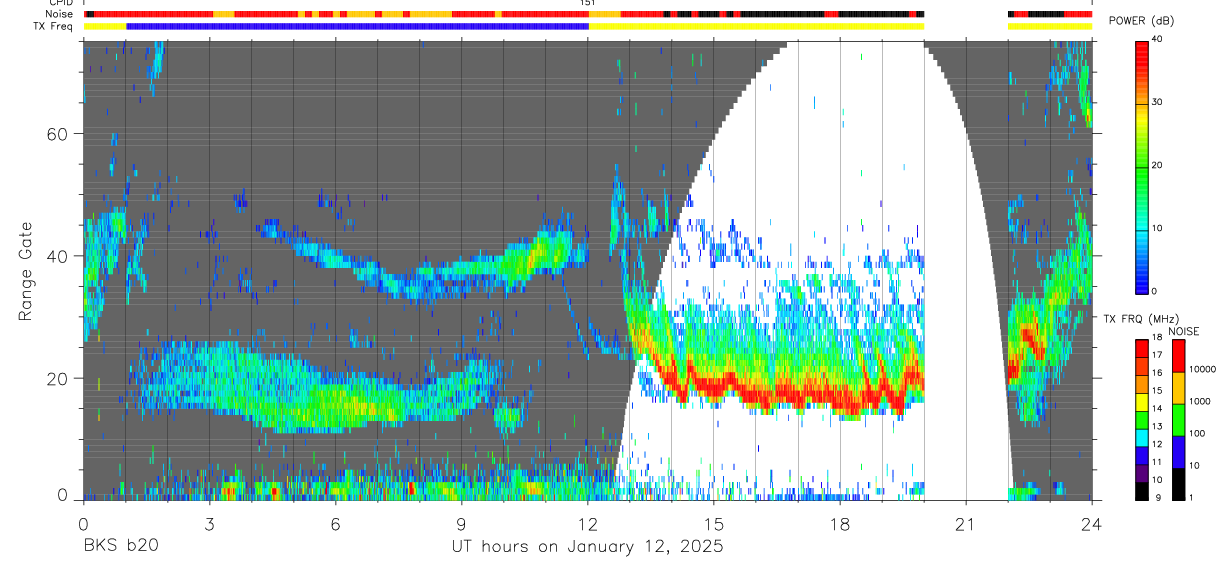This screenshot has height=567, width=1228.
Task: Click the orange segment of the NOISE color bar
Action: (x=1177, y=388)
